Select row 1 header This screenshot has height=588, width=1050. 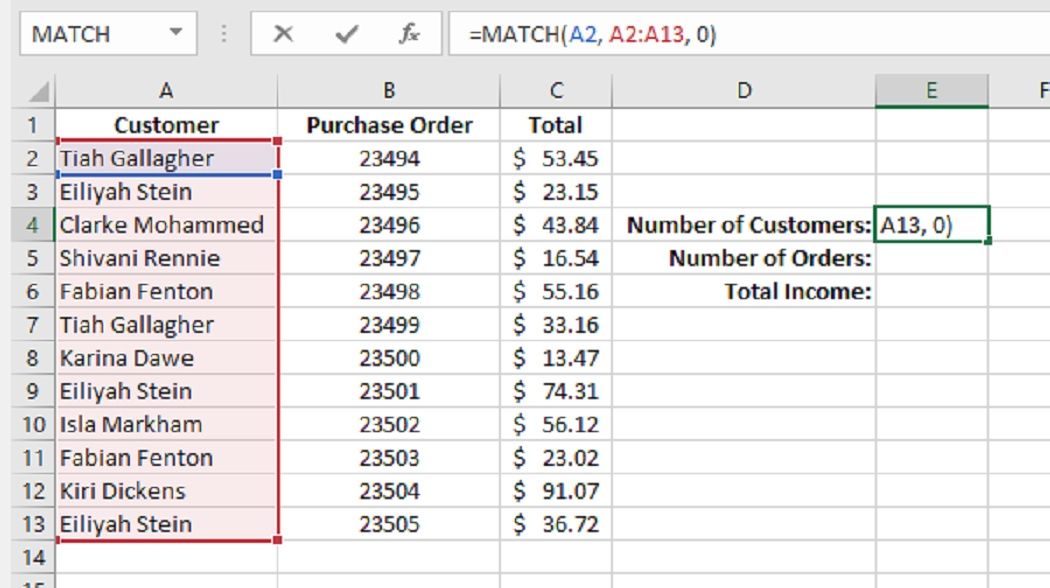tap(33, 125)
